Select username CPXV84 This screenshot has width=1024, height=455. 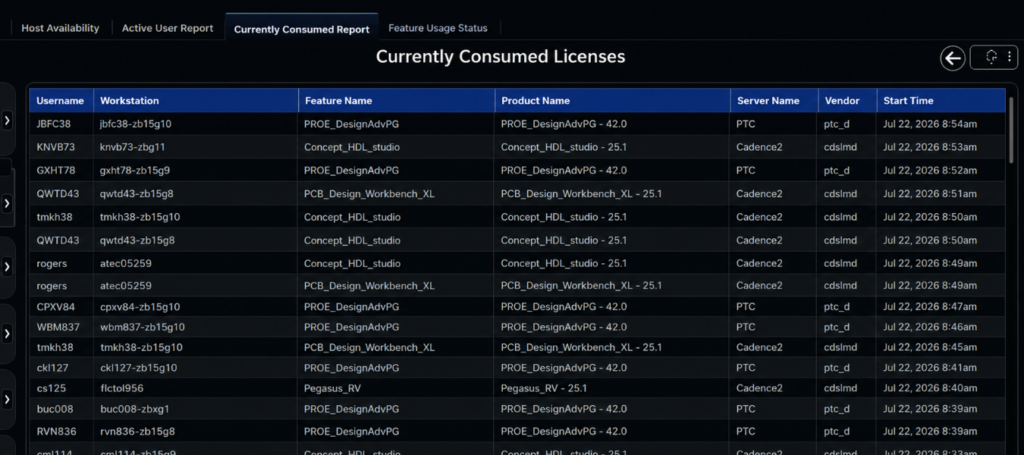pos(56,307)
